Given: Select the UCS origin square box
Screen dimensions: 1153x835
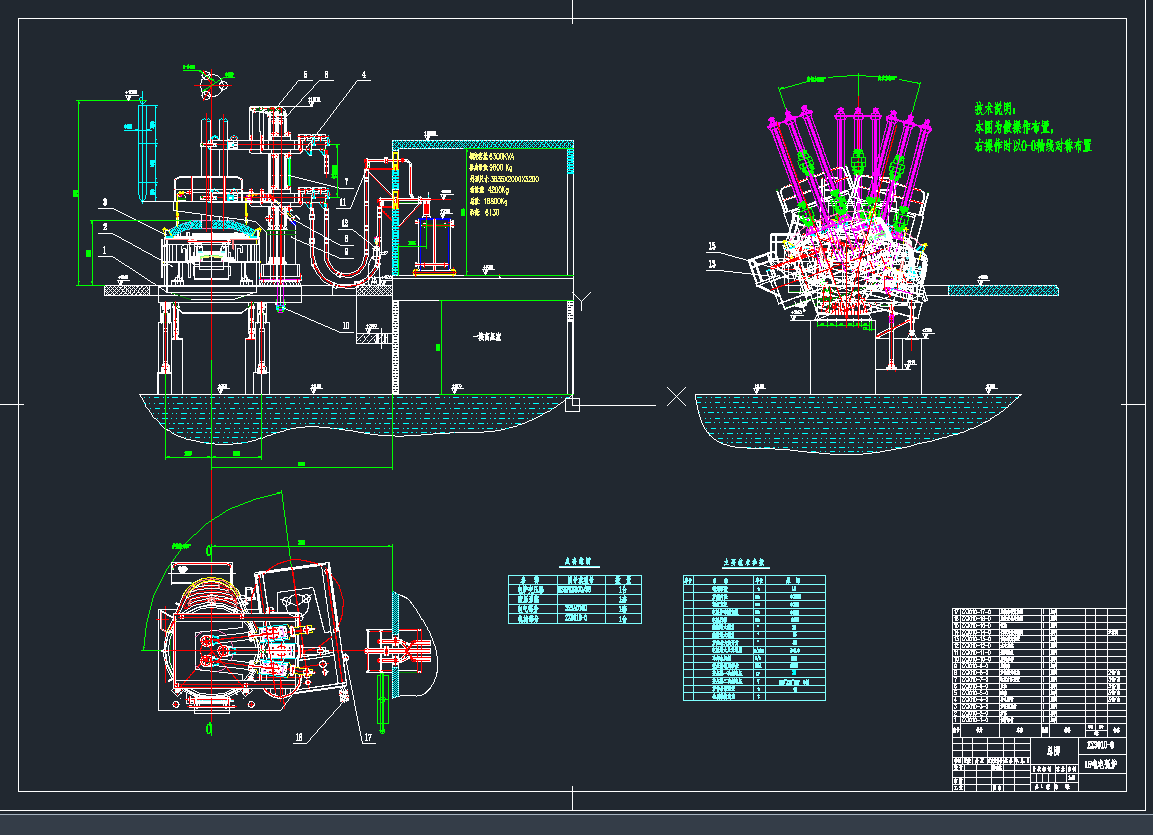Looking at the screenshot, I should click(x=571, y=404).
